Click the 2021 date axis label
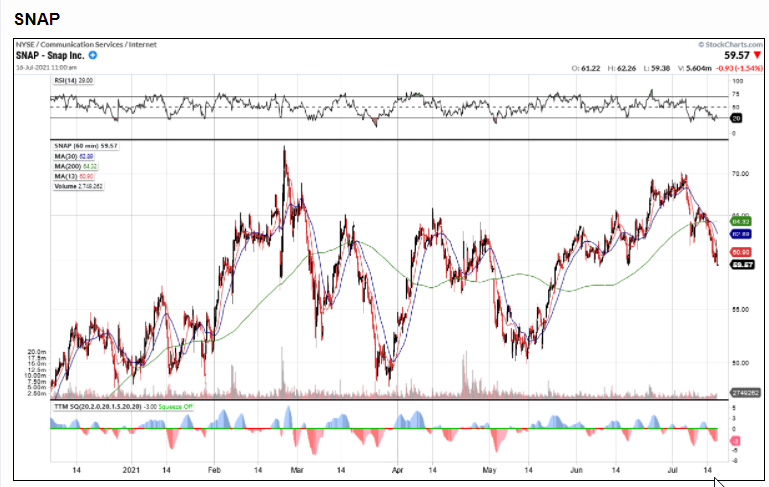 point(131,470)
